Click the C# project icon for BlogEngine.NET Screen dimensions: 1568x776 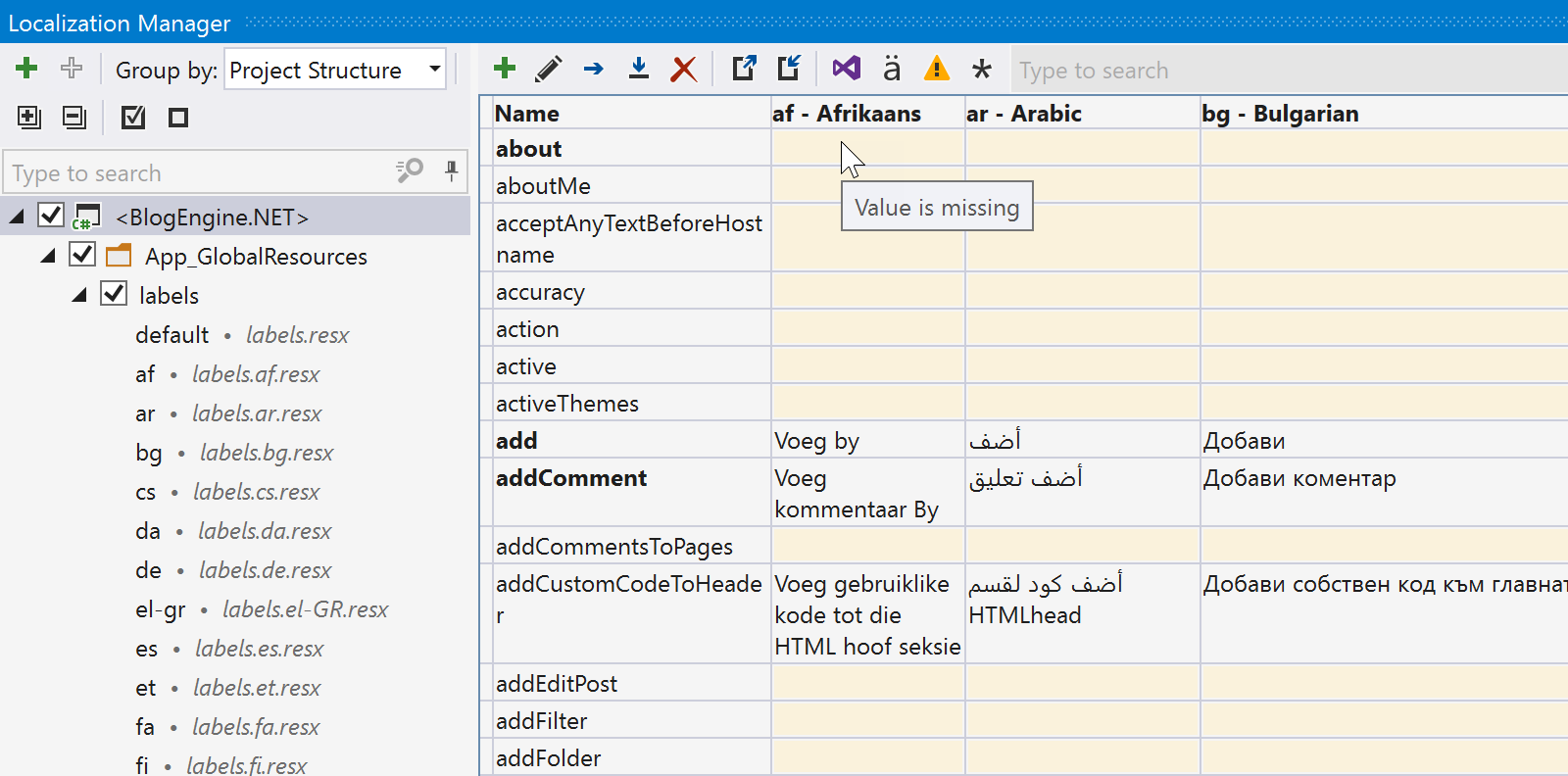(86, 217)
